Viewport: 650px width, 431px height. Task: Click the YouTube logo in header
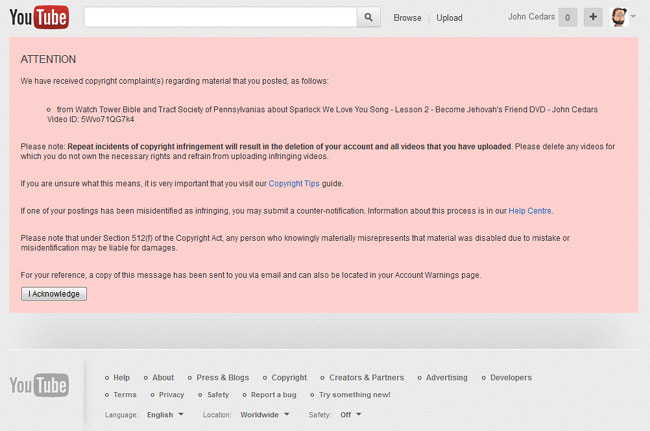coord(40,17)
